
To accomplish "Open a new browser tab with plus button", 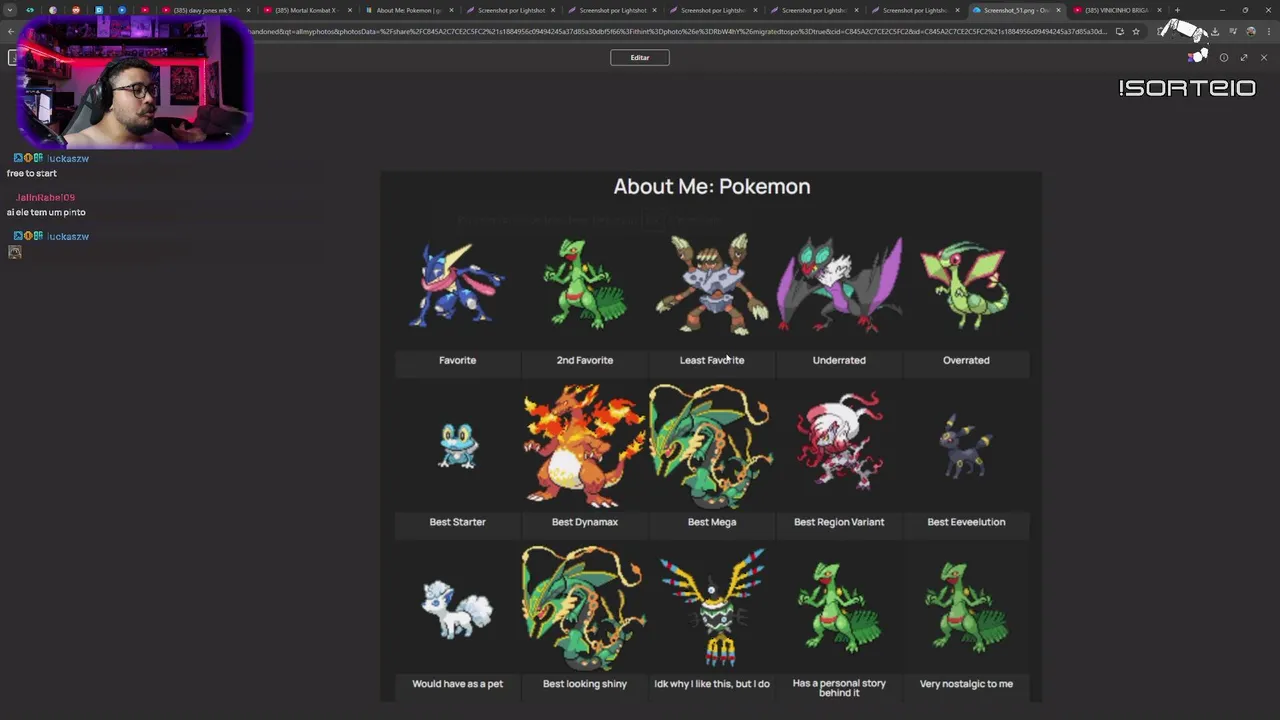I will [x=1178, y=10].
